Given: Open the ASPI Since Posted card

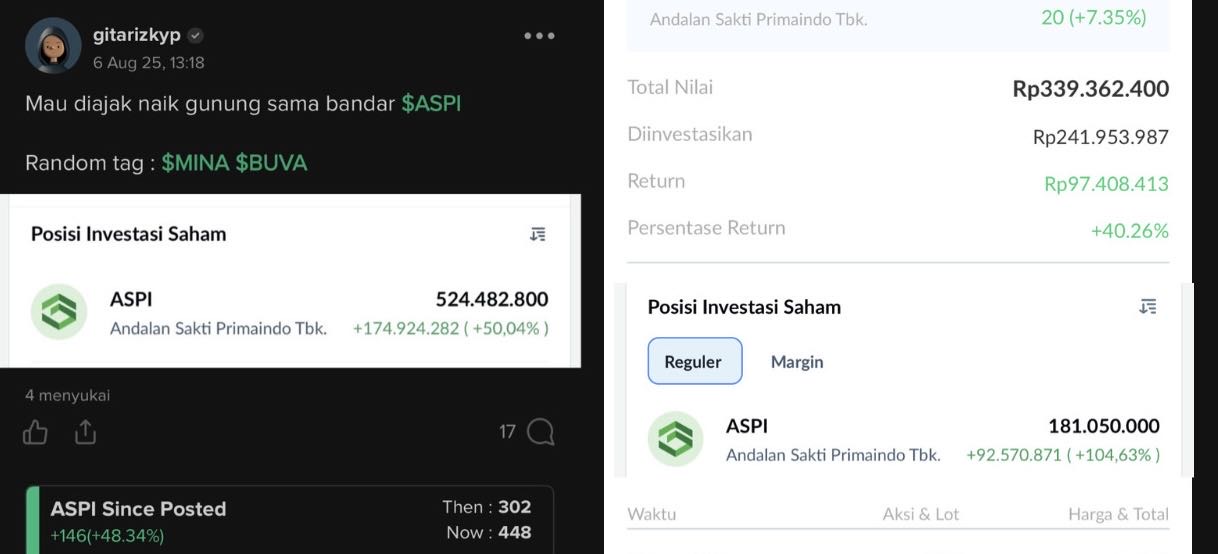Looking at the screenshot, I should [289, 519].
